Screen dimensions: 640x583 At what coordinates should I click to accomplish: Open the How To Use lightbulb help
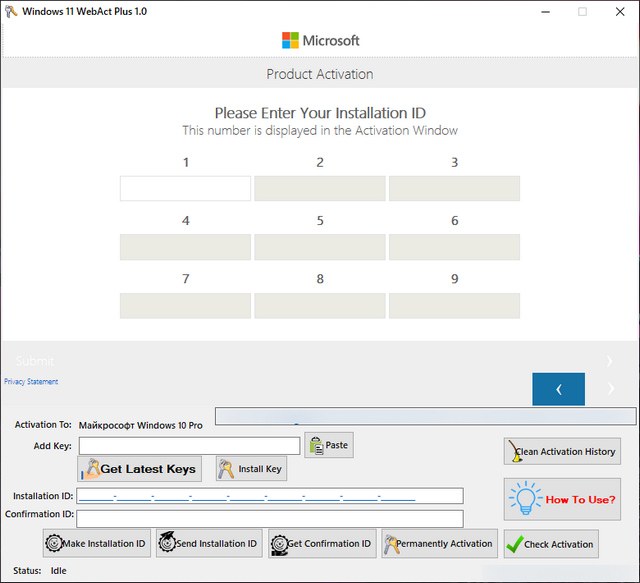click(561, 499)
